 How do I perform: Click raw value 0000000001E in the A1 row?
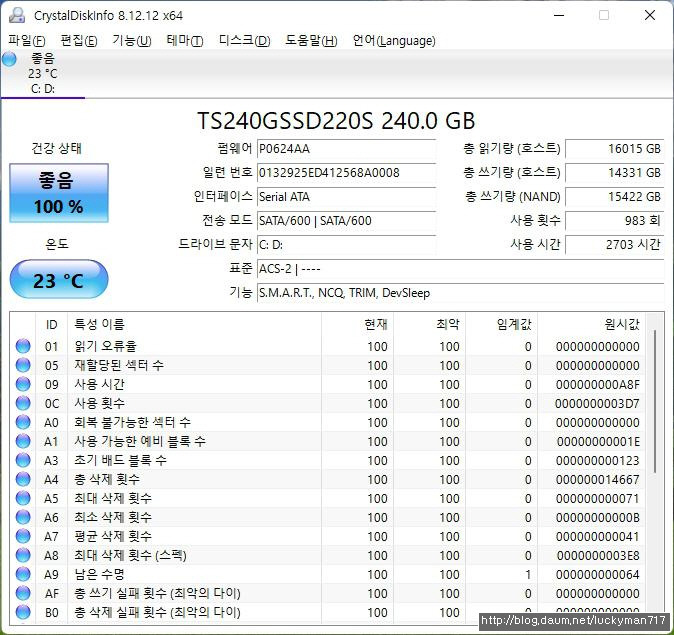(x=598, y=442)
